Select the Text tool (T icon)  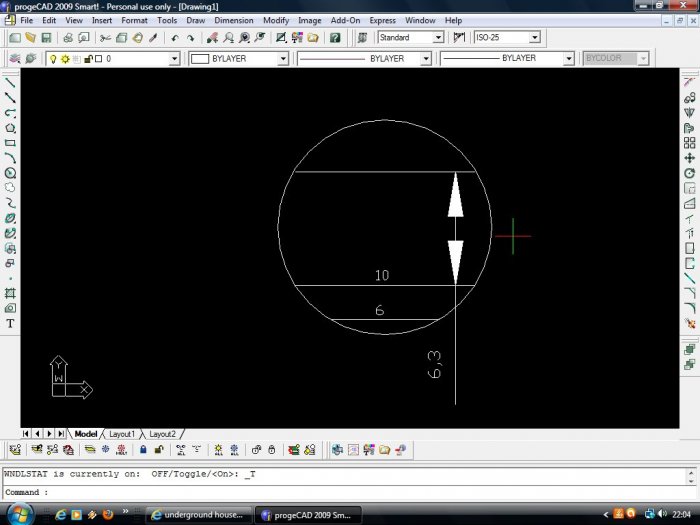tap(10, 323)
